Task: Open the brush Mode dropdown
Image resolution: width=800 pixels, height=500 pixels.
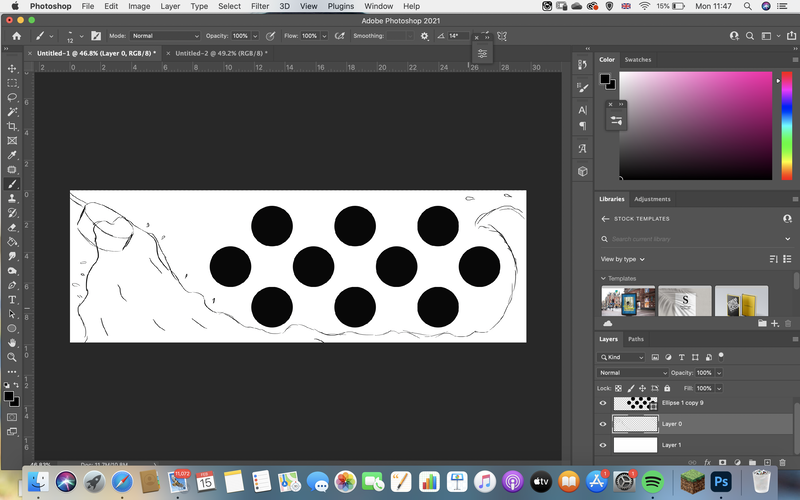Action: [165, 36]
